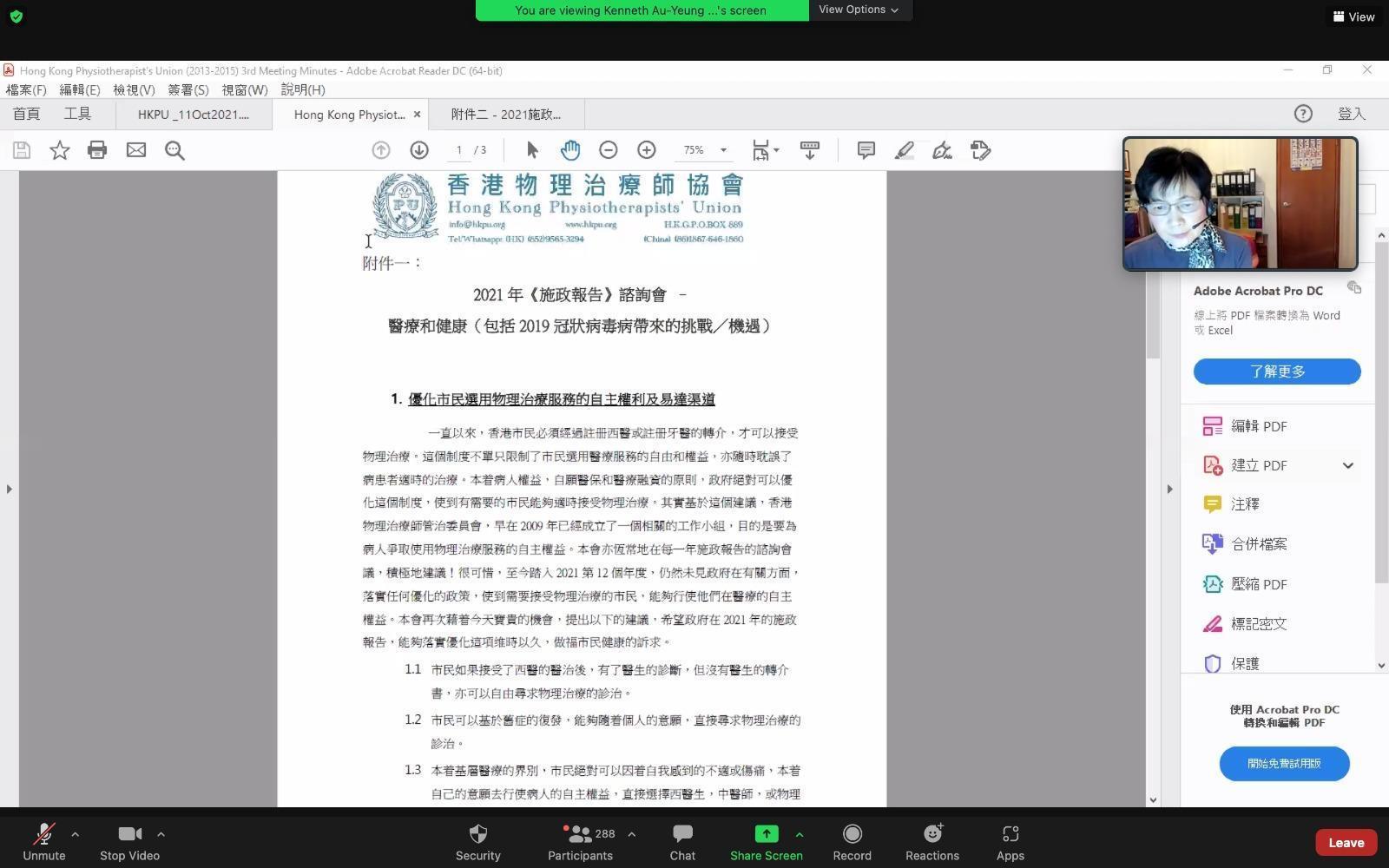Image resolution: width=1389 pixels, height=868 pixels.
Task: Open the 編輯(E) menu
Action: coord(79,89)
